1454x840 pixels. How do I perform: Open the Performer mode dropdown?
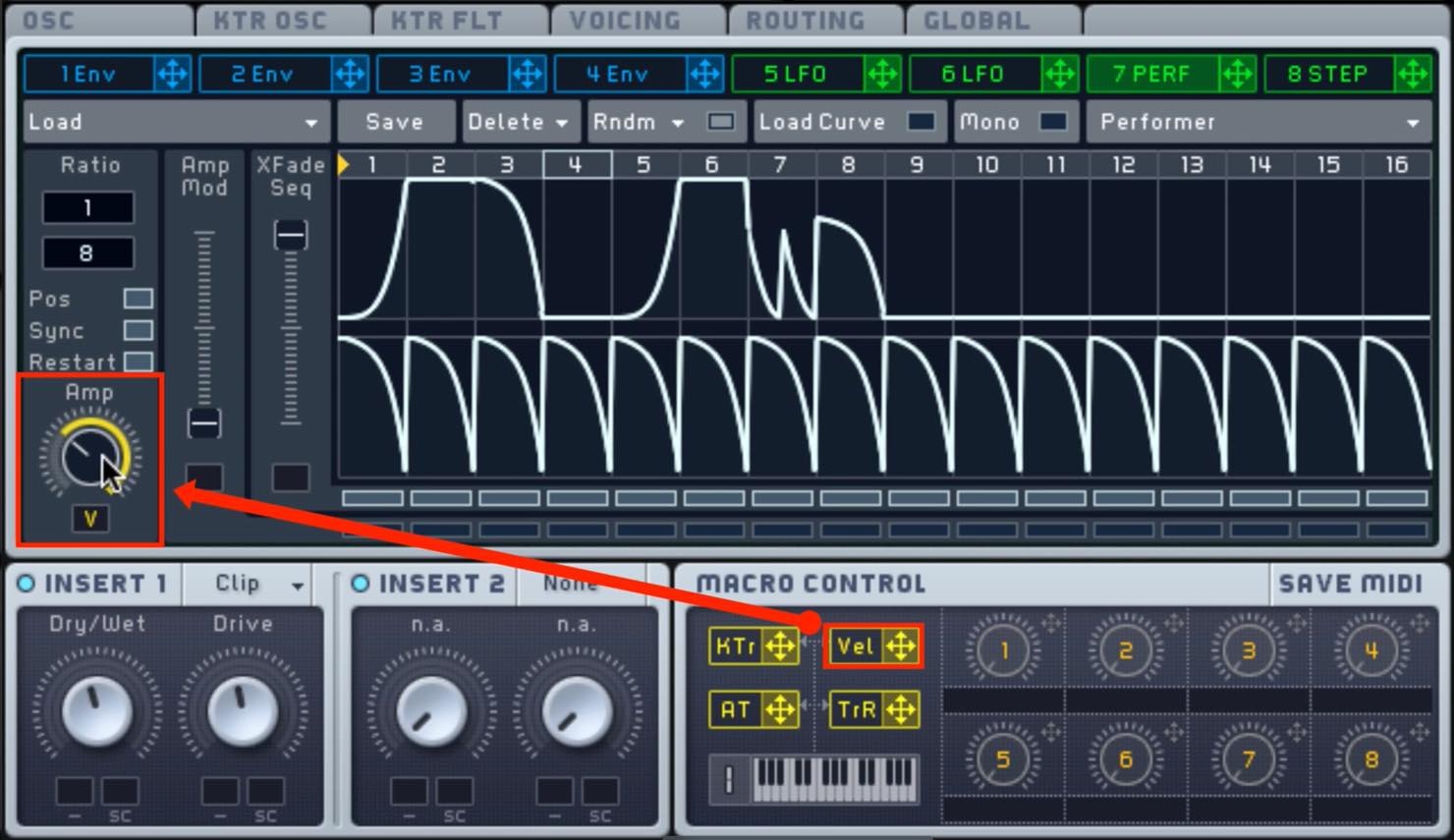coord(1258,122)
